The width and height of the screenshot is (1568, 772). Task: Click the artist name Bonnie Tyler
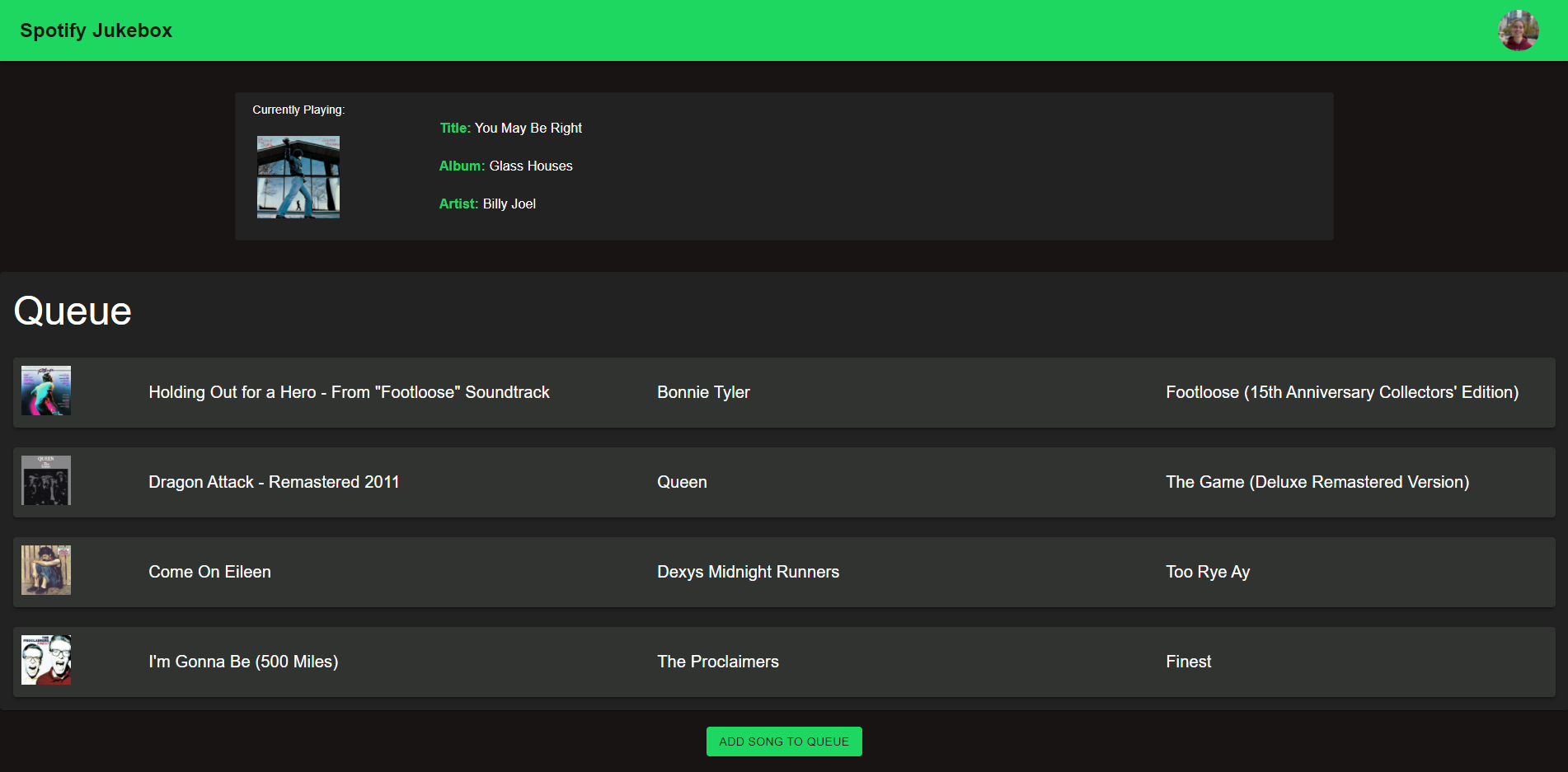[x=702, y=392]
